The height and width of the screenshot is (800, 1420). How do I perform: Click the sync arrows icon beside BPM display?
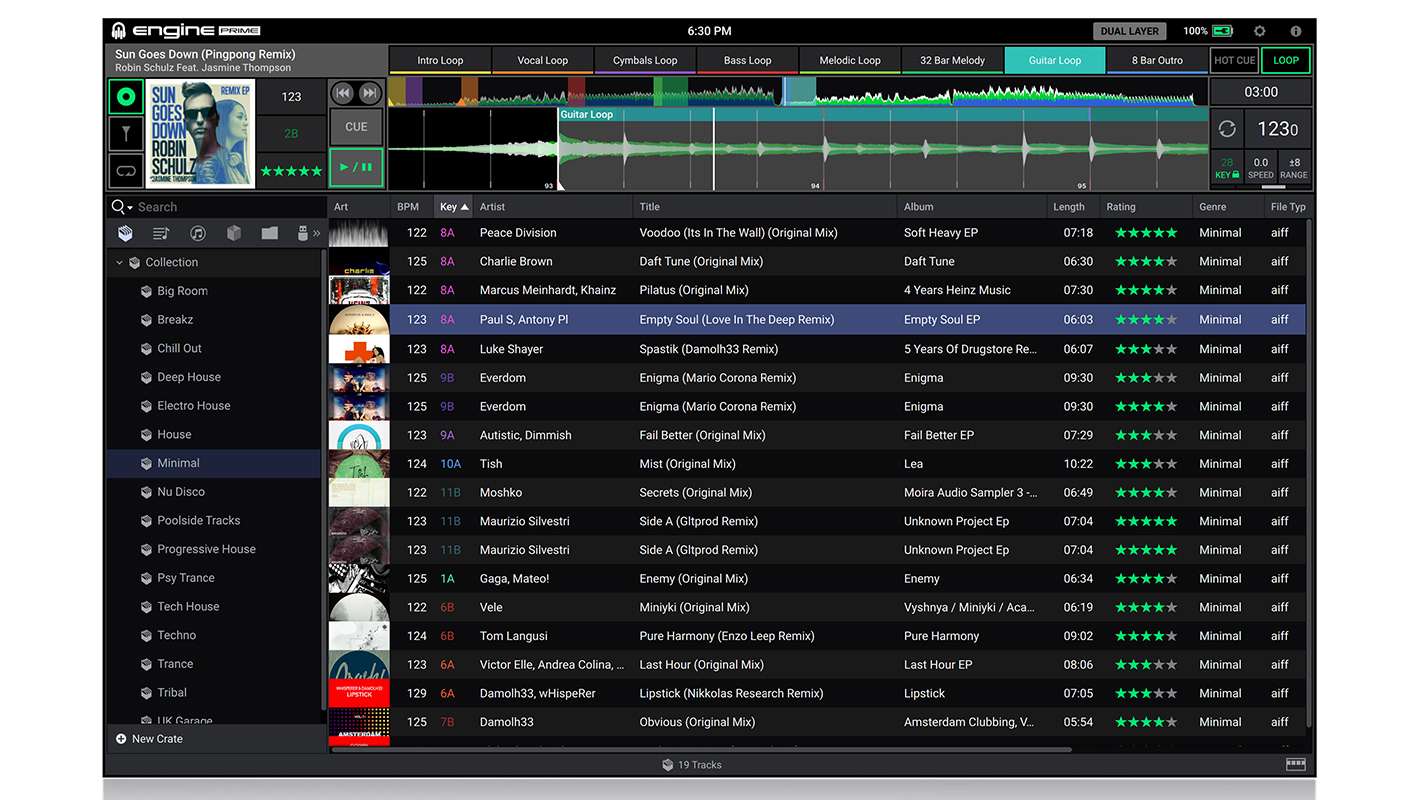[1227, 129]
